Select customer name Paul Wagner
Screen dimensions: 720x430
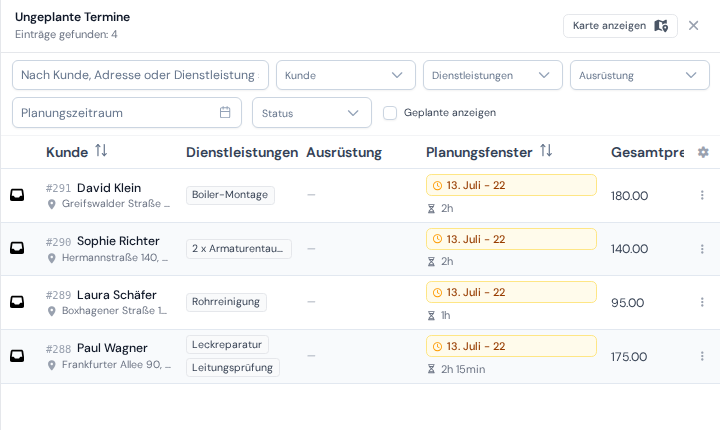coord(112,348)
